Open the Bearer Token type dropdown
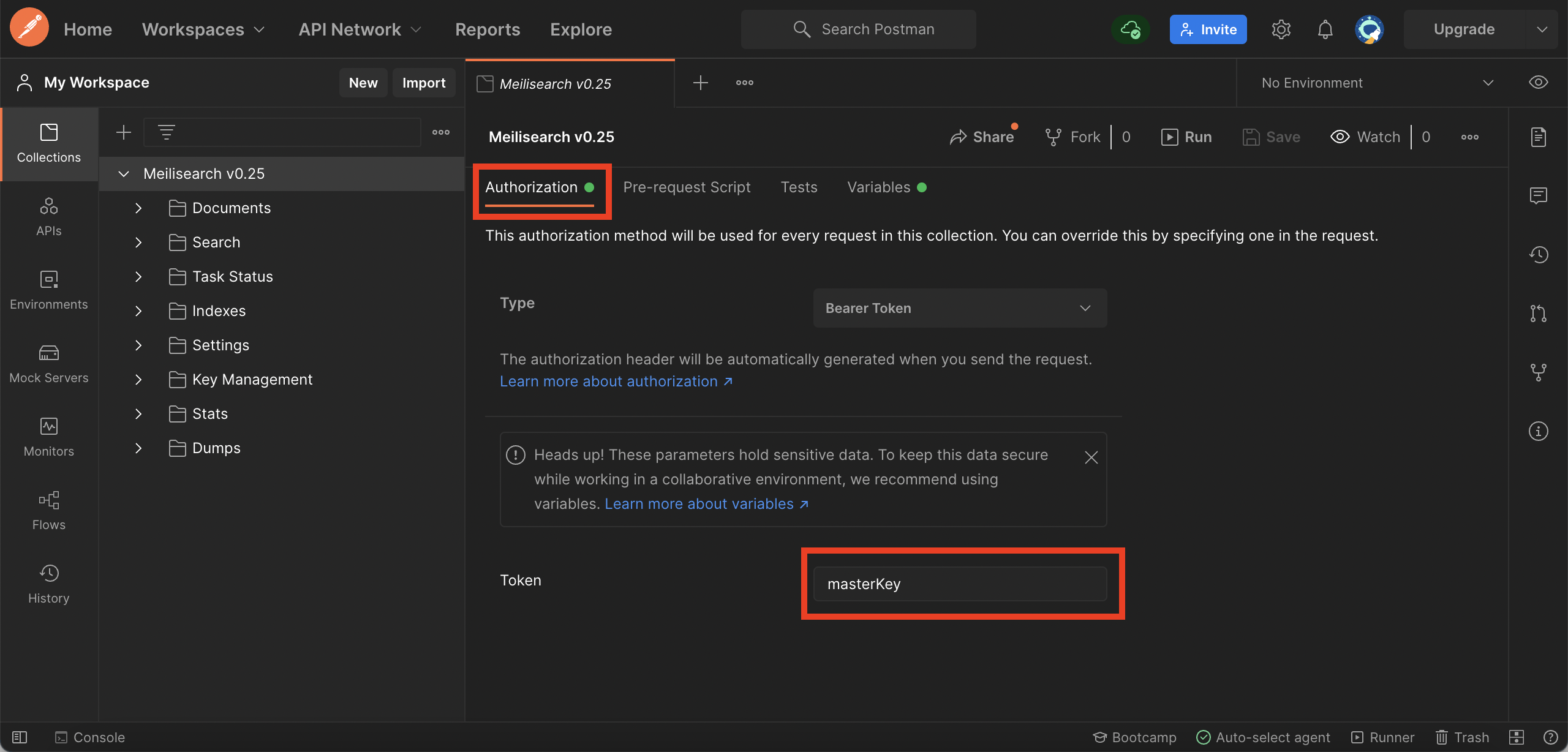 click(959, 308)
